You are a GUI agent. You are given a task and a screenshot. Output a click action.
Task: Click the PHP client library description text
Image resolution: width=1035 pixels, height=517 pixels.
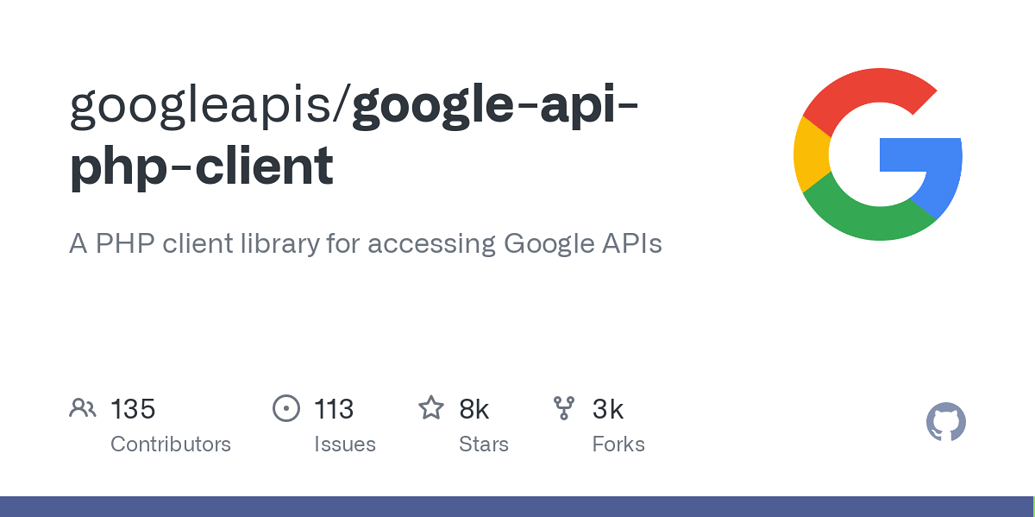365,243
